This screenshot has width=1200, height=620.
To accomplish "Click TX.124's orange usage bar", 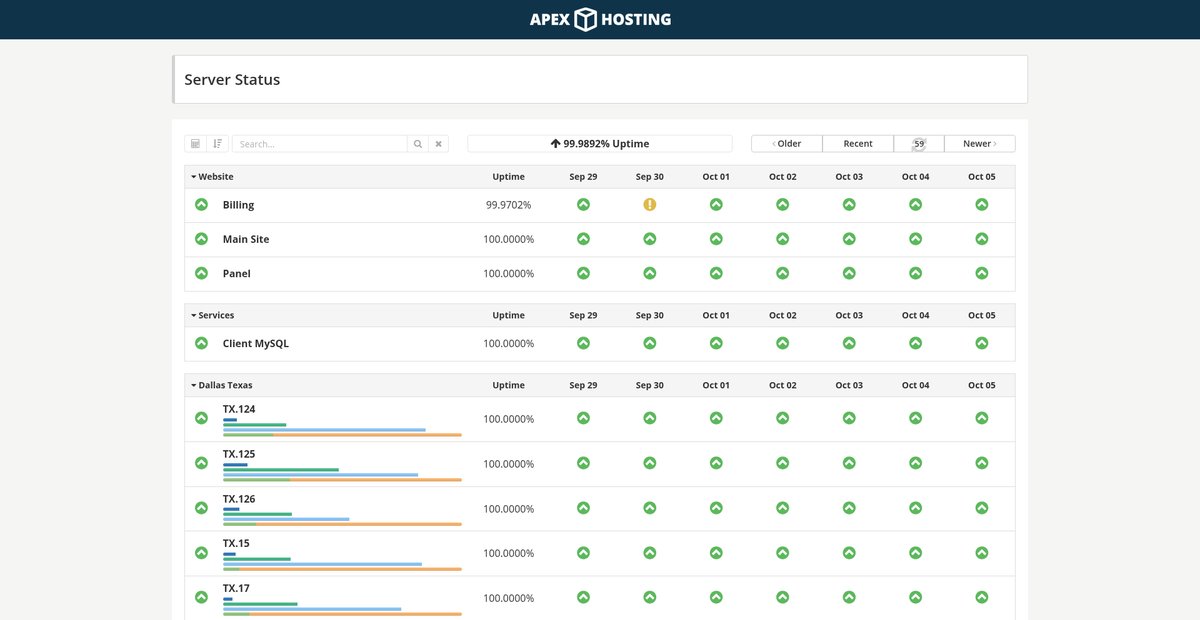I will [367, 435].
